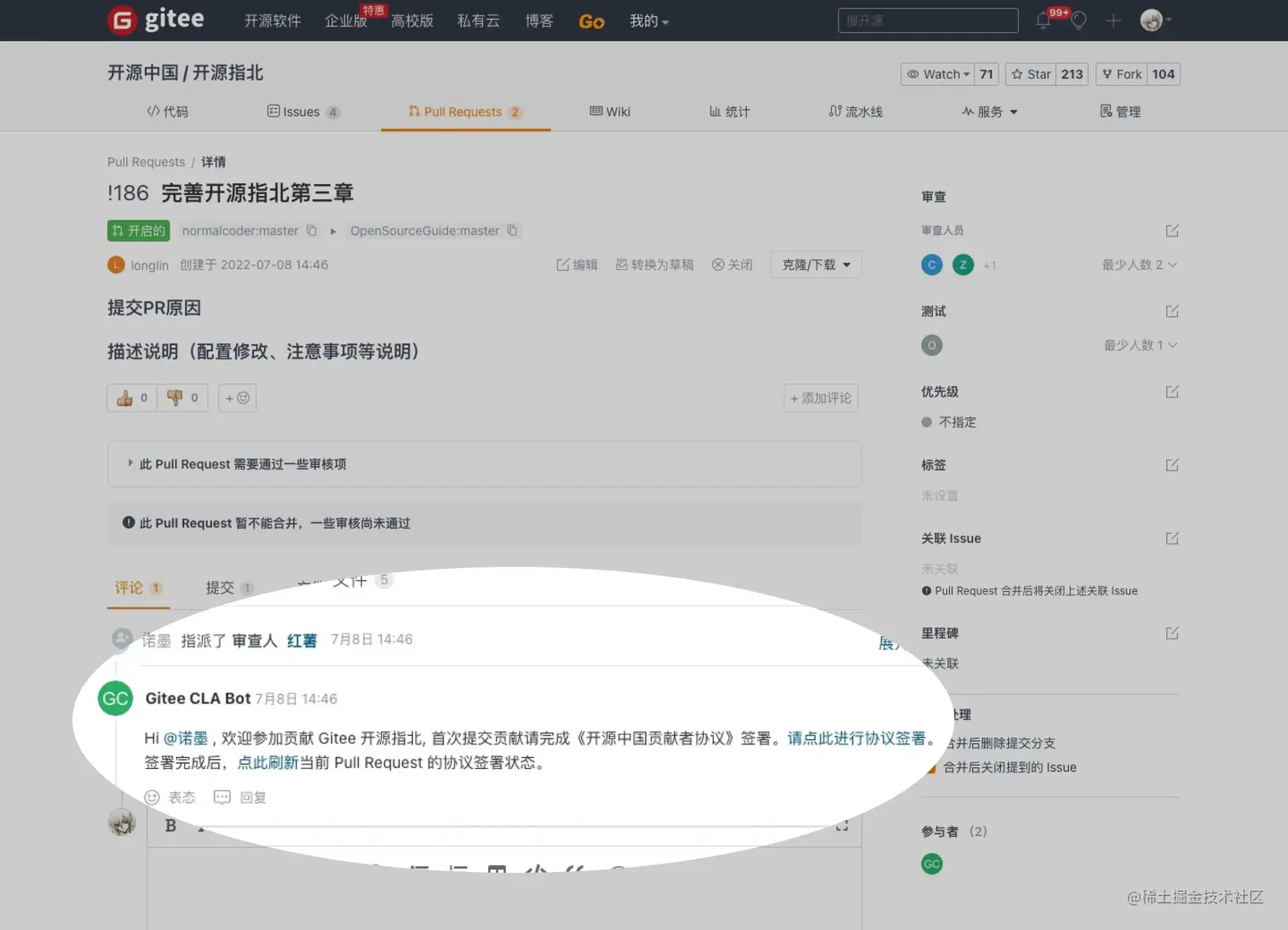Click the longlin author avatar

click(x=116, y=265)
